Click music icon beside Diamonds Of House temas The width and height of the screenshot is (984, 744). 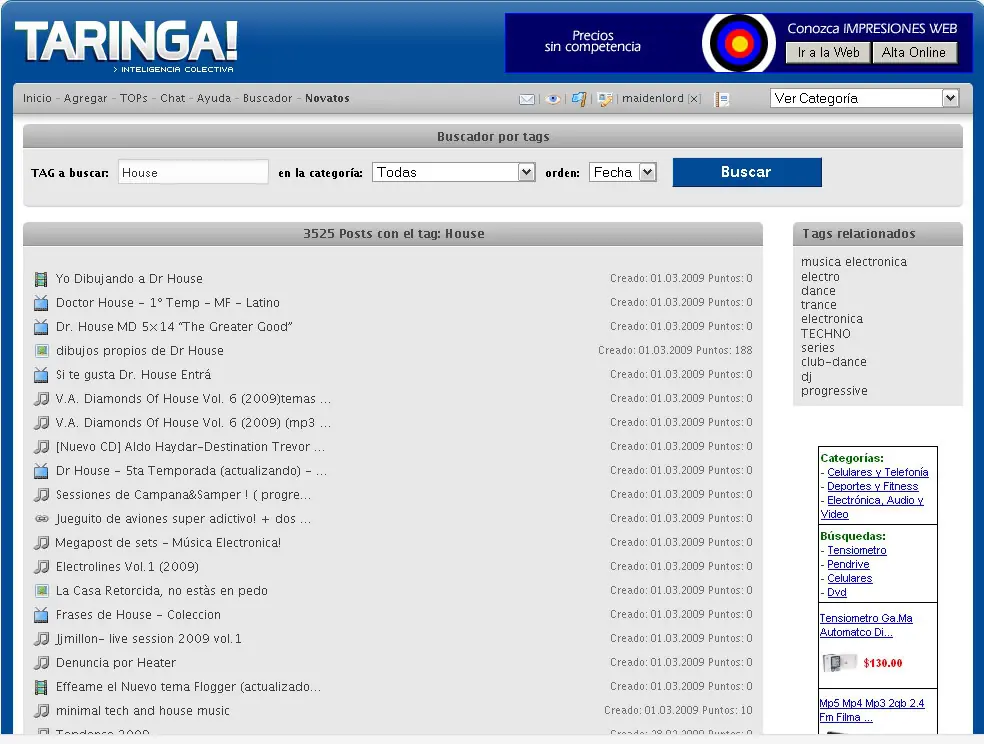pos(41,399)
